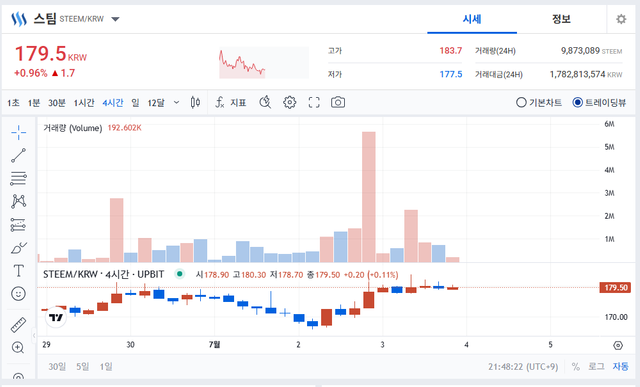Select the crosshair cursor tool

(x=18, y=132)
